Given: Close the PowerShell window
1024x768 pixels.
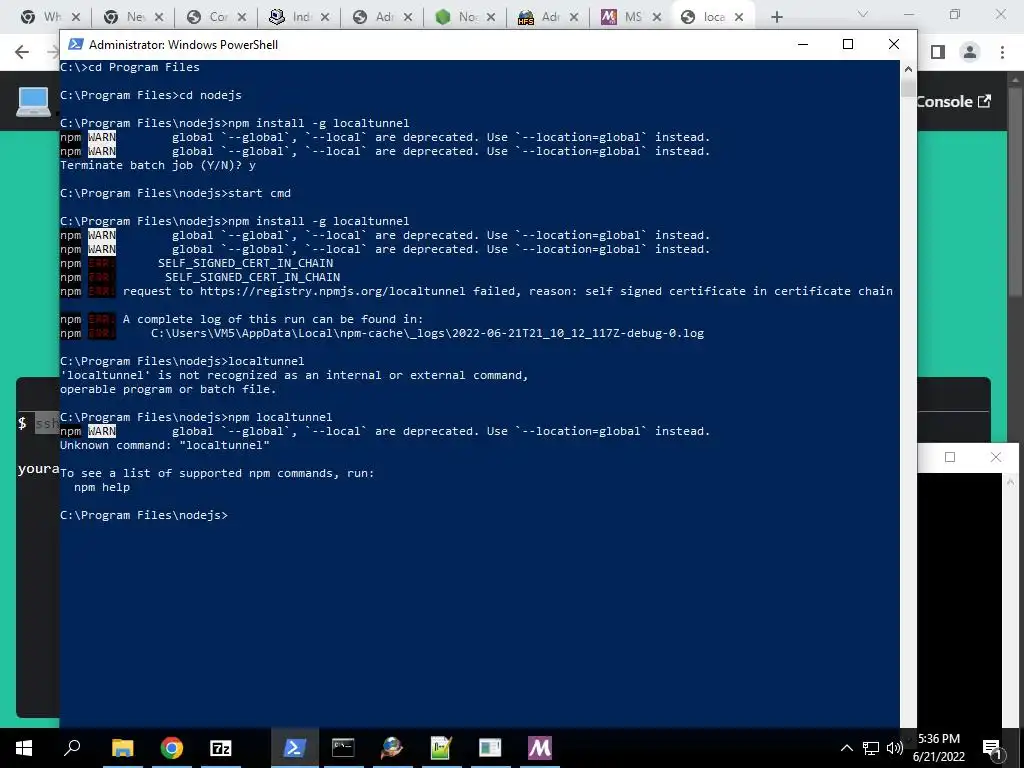Looking at the screenshot, I should (894, 44).
